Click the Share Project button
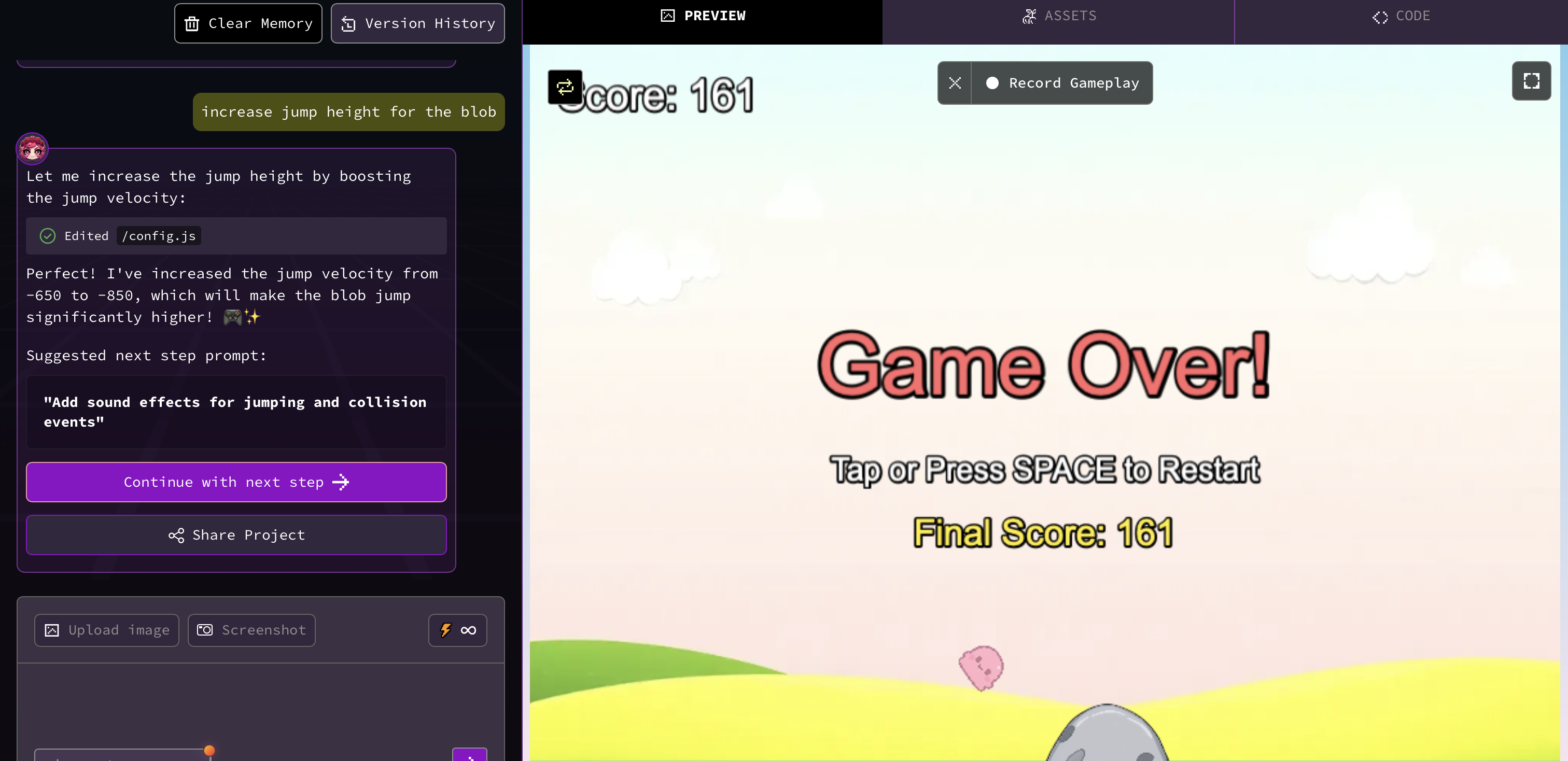Image resolution: width=1568 pixels, height=761 pixels. coord(236,534)
